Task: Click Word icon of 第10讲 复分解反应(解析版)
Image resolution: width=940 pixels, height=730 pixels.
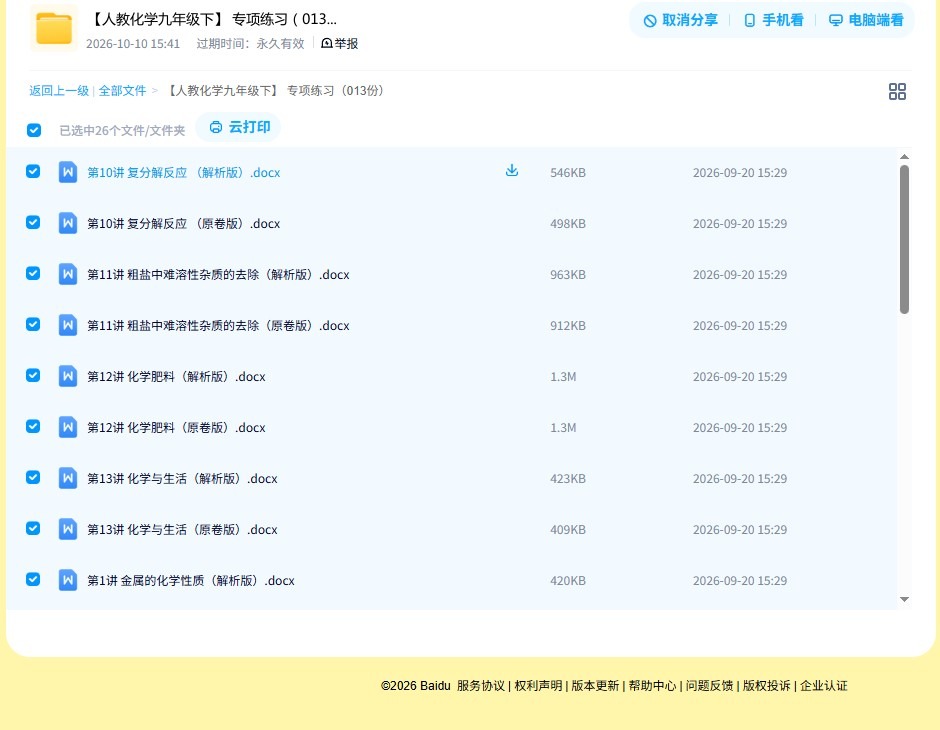Action: (x=68, y=173)
